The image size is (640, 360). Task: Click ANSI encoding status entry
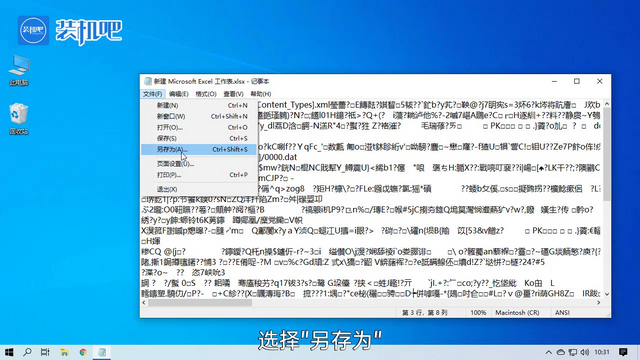click(562, 313)
